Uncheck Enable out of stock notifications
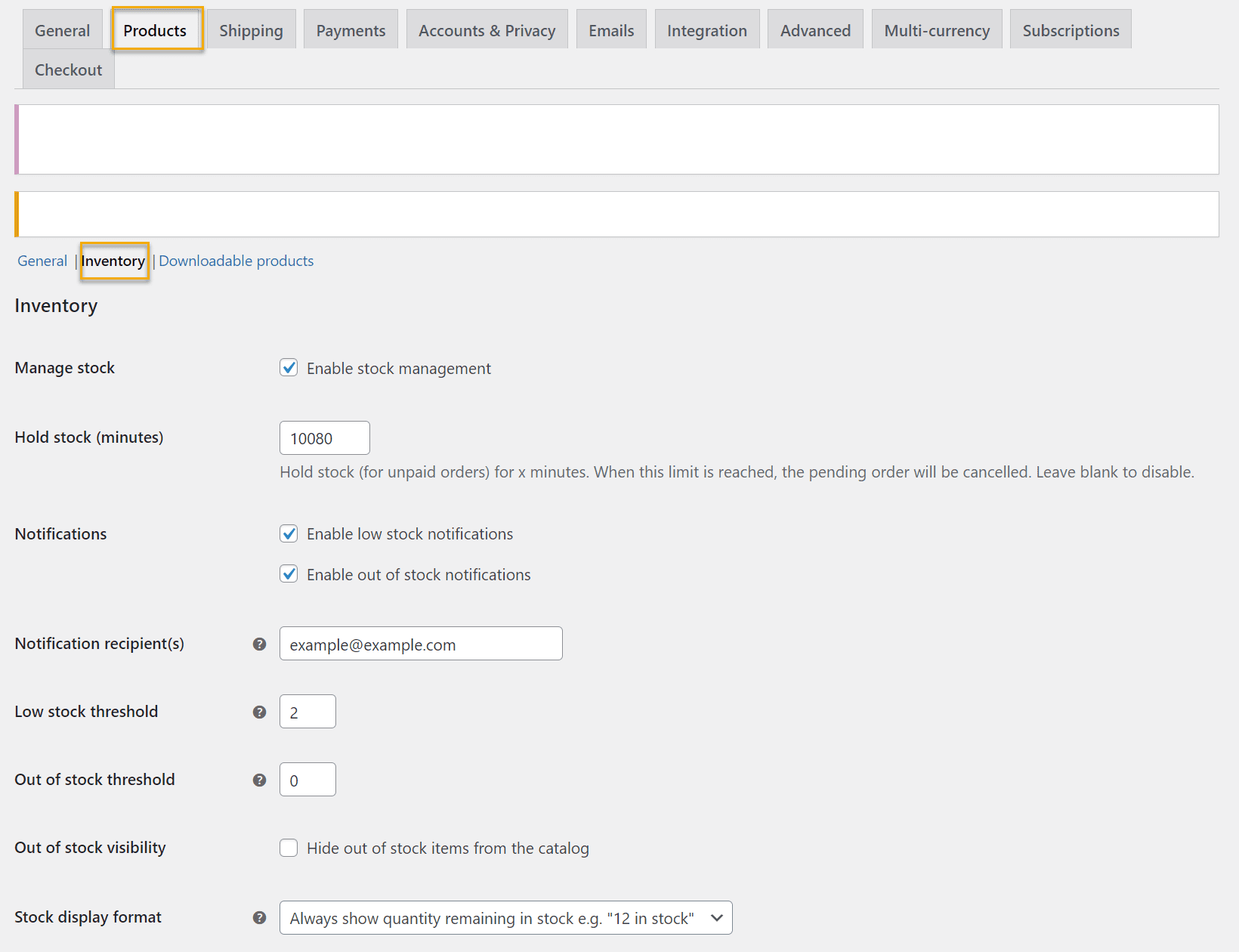This screenshot has width=1239, height=952. click(289, 574)
